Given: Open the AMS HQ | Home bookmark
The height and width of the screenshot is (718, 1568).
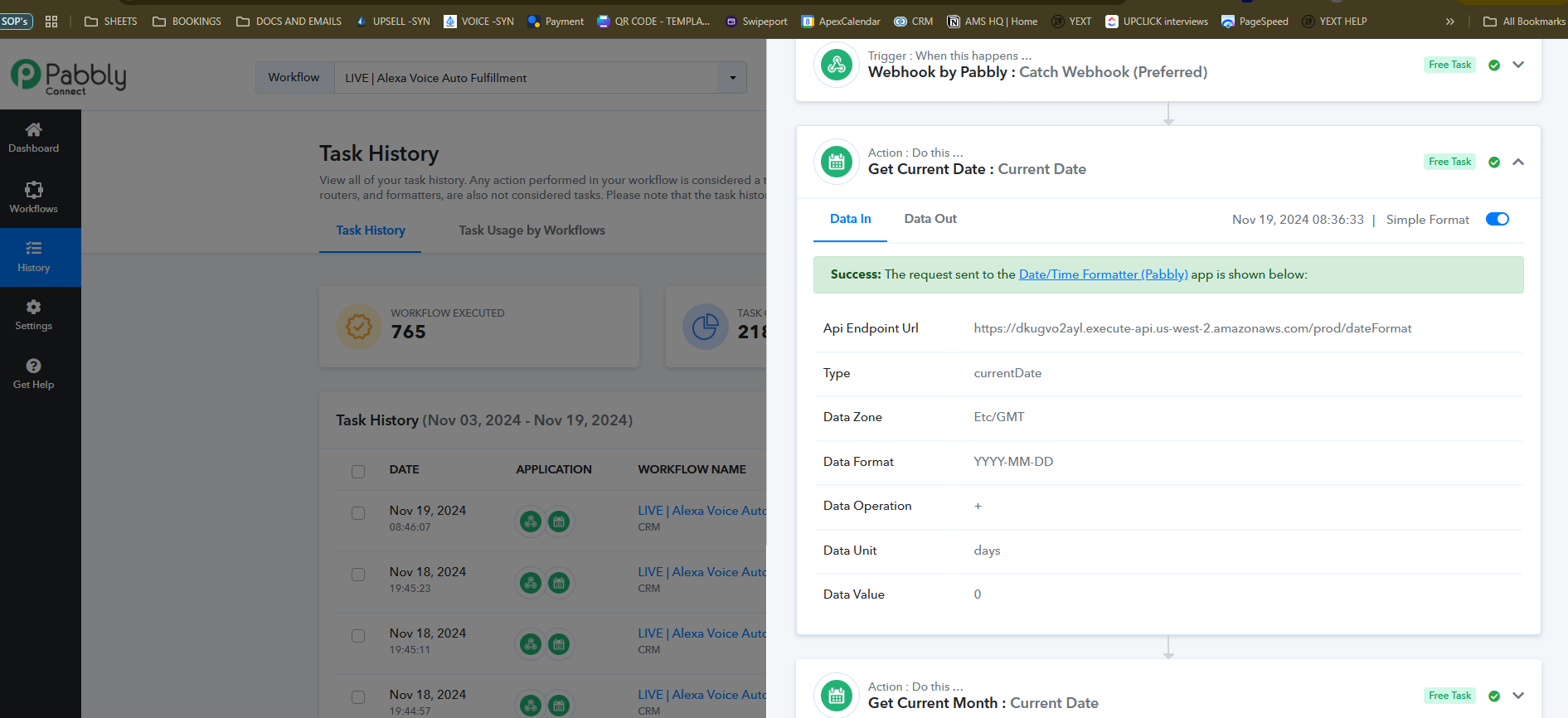Looking at the screenshot, I should 992,22.
